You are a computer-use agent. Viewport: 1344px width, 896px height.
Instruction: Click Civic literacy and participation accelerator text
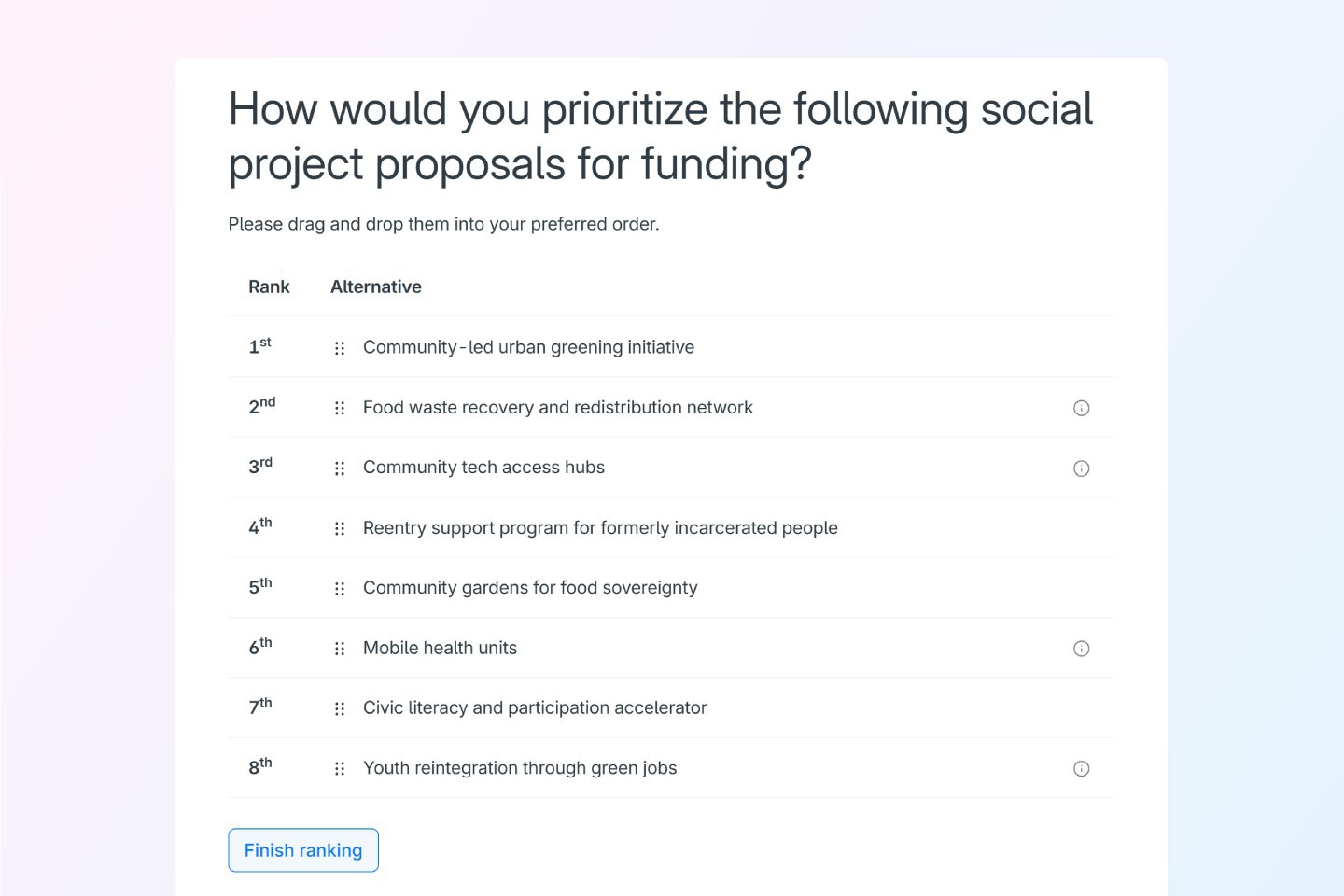(x=535, y=707)
